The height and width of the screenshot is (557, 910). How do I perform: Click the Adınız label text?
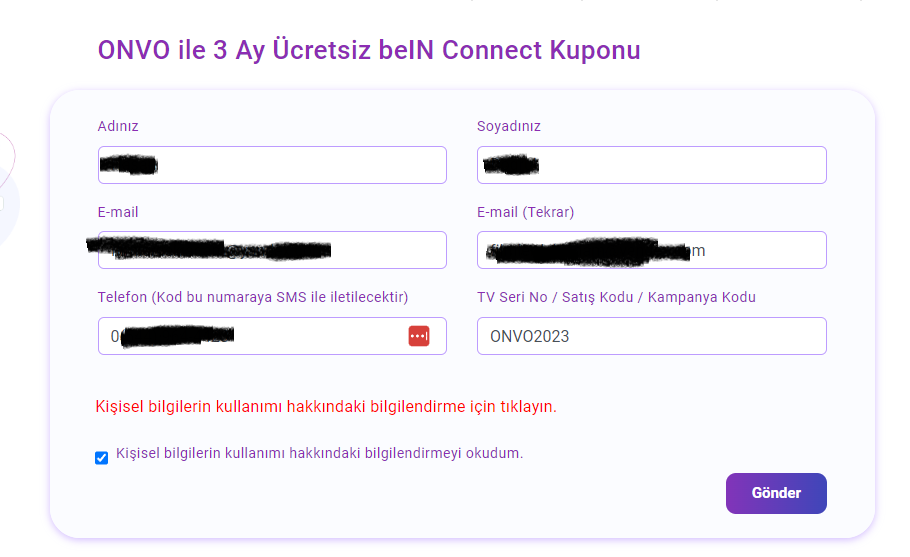[x=118, y=126]
